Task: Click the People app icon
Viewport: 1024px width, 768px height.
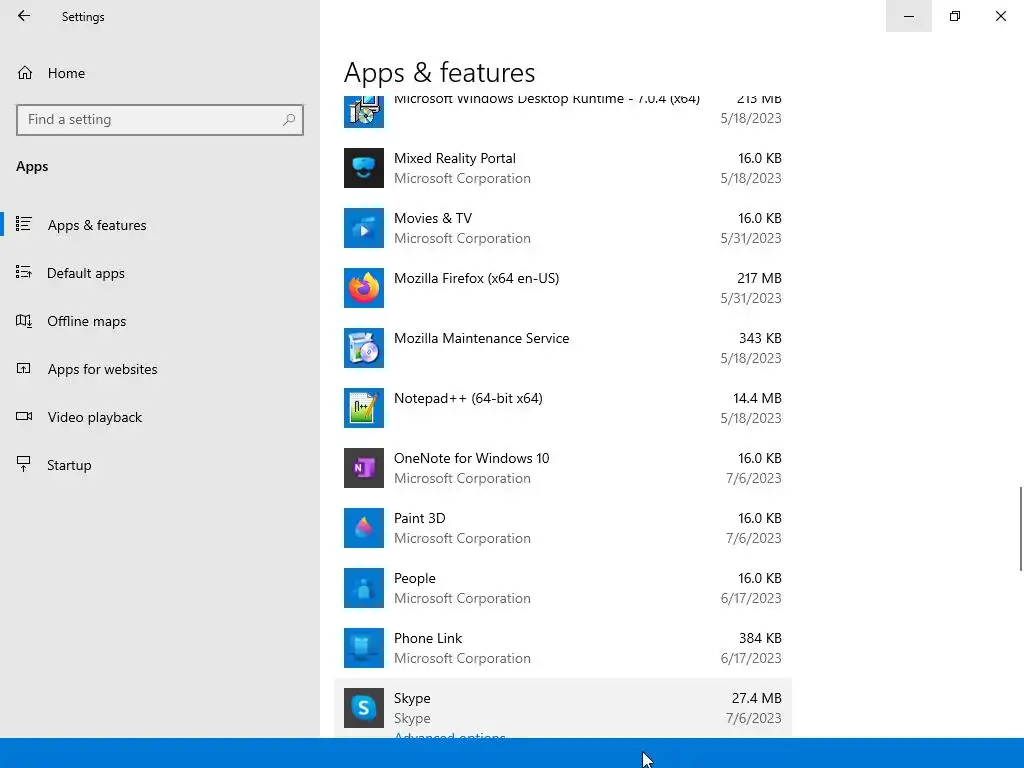Action: tap(364, 588)
